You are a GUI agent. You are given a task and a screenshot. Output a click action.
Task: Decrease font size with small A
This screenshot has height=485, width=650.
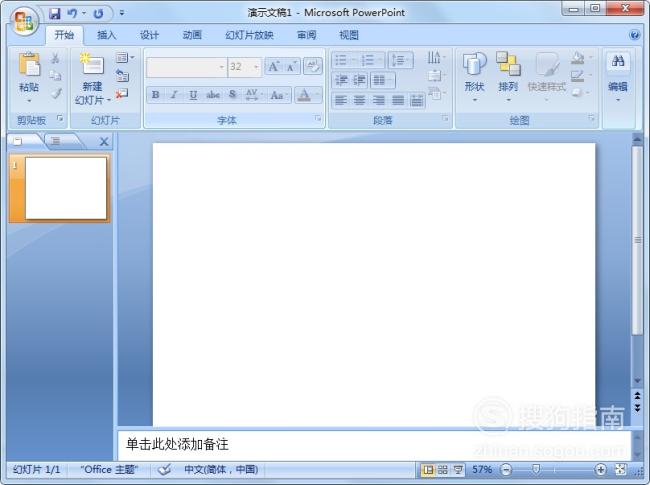[291, 67]
